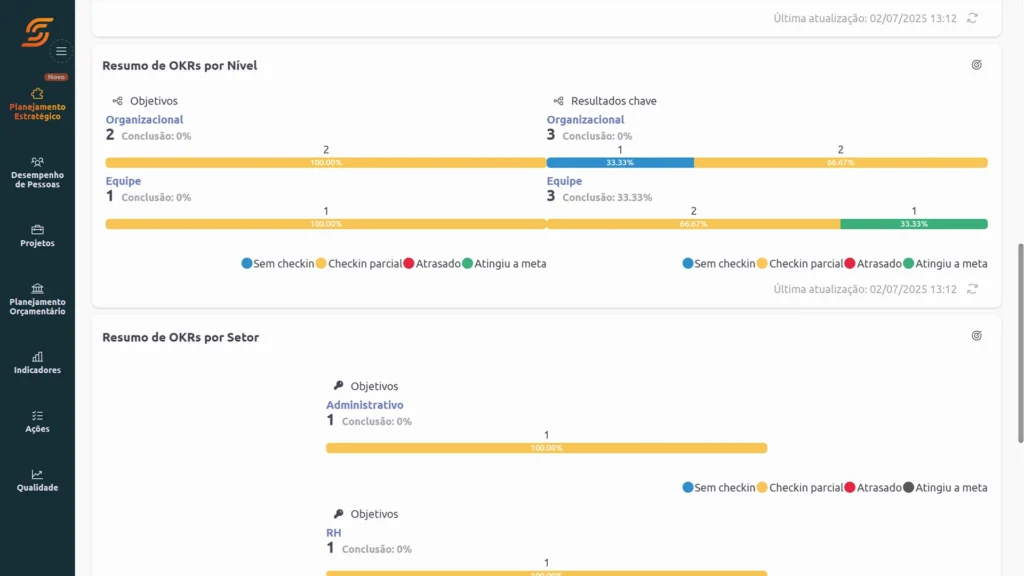Image resolution: width=1024 pixels, height=576 pixels.
Task: Click the Resumo de OKRs por Nível heading
Action: [x=180, y=65]
